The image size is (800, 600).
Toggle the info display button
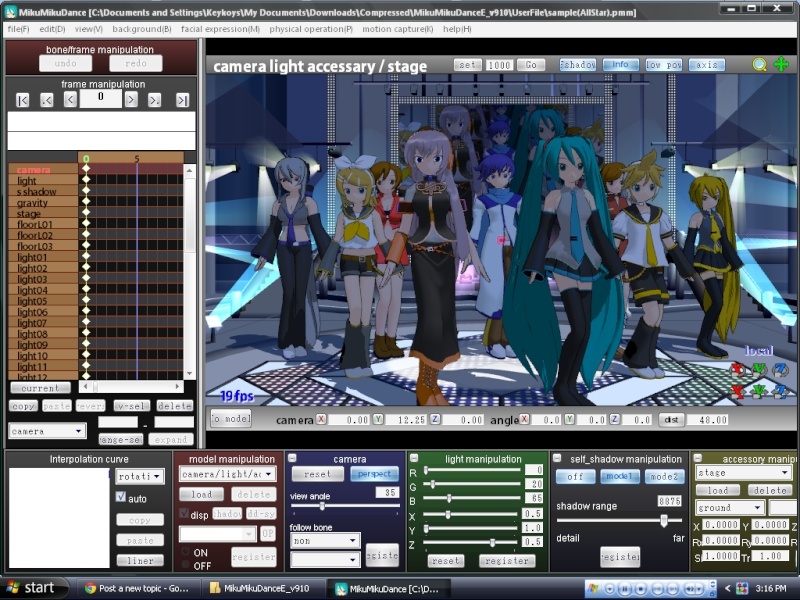point(620,65)
